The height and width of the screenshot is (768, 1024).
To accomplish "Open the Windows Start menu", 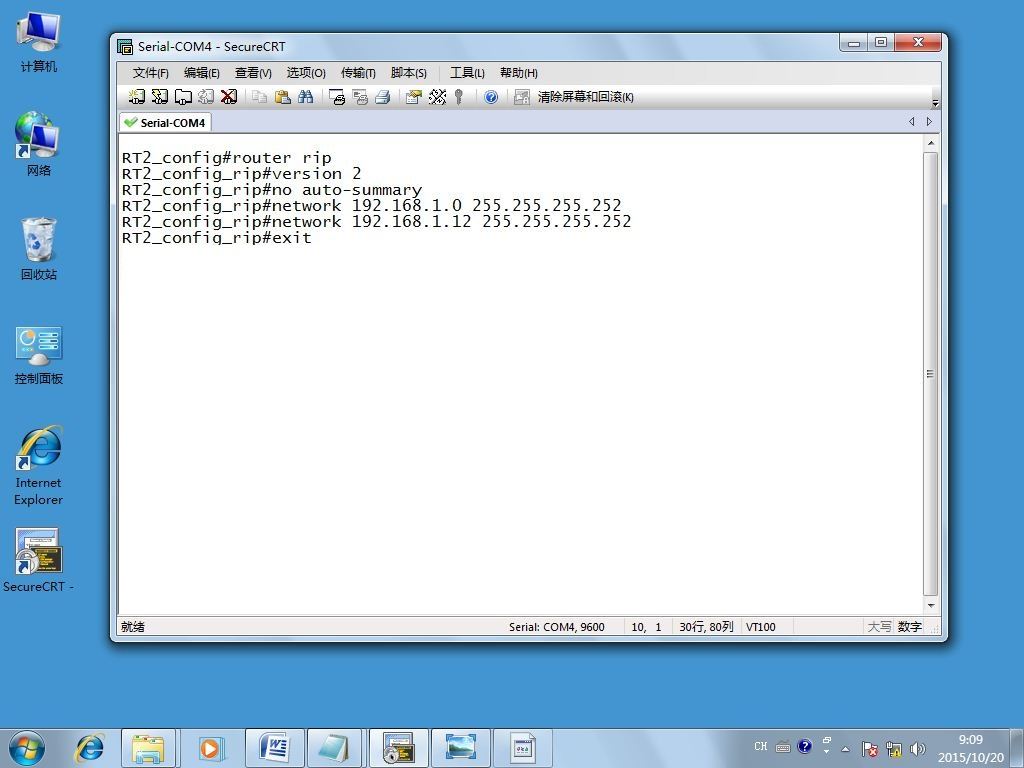I will tap(26, 748).
